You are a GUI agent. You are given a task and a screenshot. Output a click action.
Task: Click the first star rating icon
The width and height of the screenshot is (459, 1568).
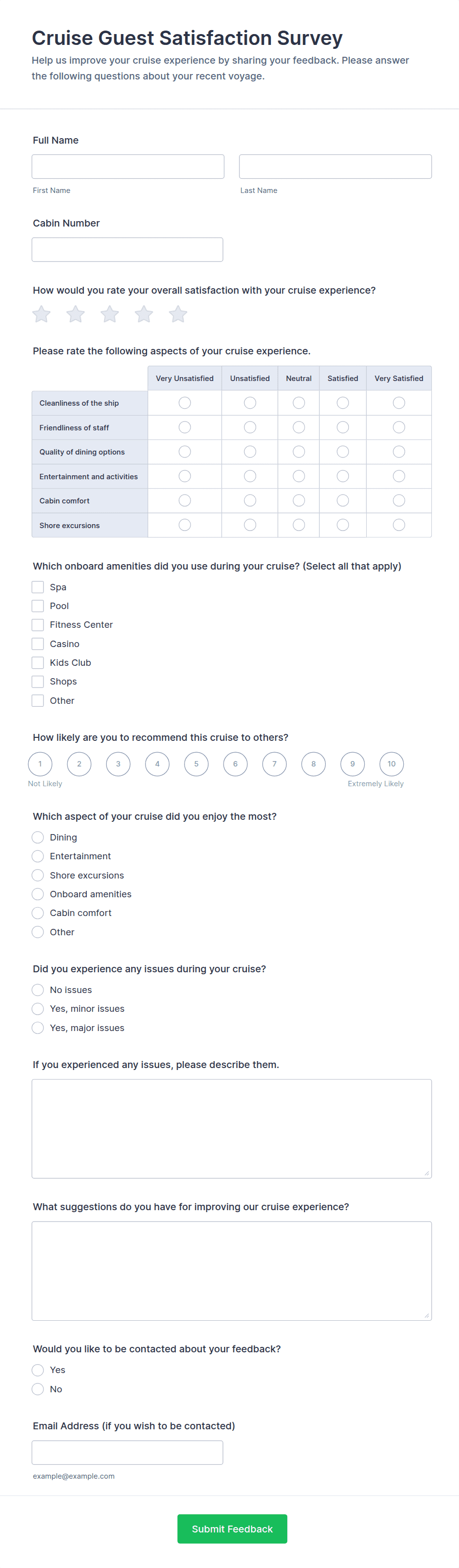click(x=41, y=314)
